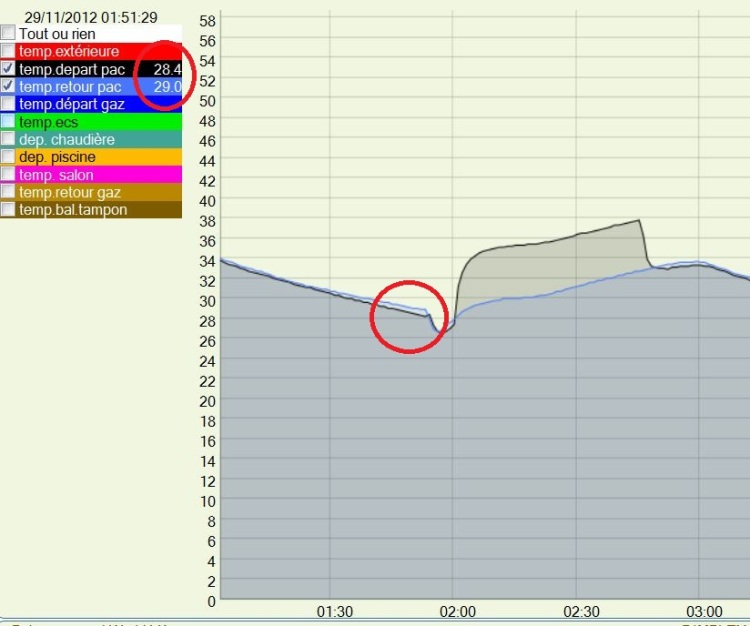
Task: Click the 29.0 value on blue row
Action: click(166, 87)
